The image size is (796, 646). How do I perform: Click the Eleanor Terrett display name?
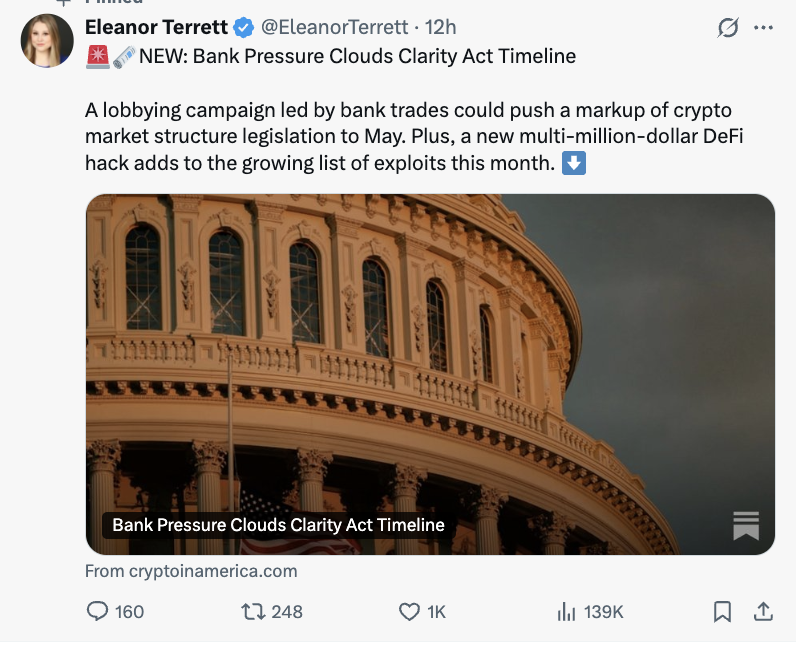click(156, 27)
